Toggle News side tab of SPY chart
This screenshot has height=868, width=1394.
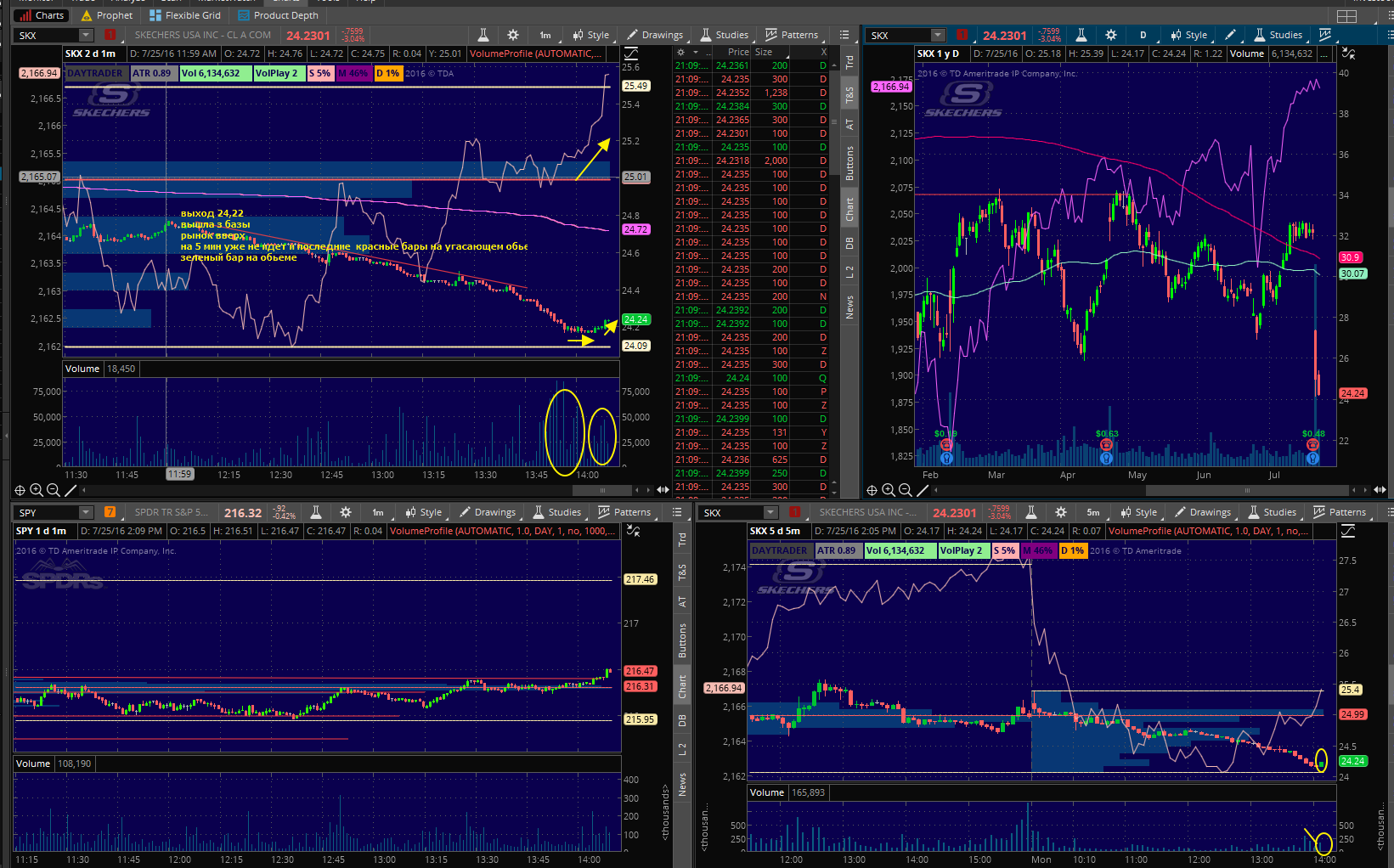tap(682, 784)
